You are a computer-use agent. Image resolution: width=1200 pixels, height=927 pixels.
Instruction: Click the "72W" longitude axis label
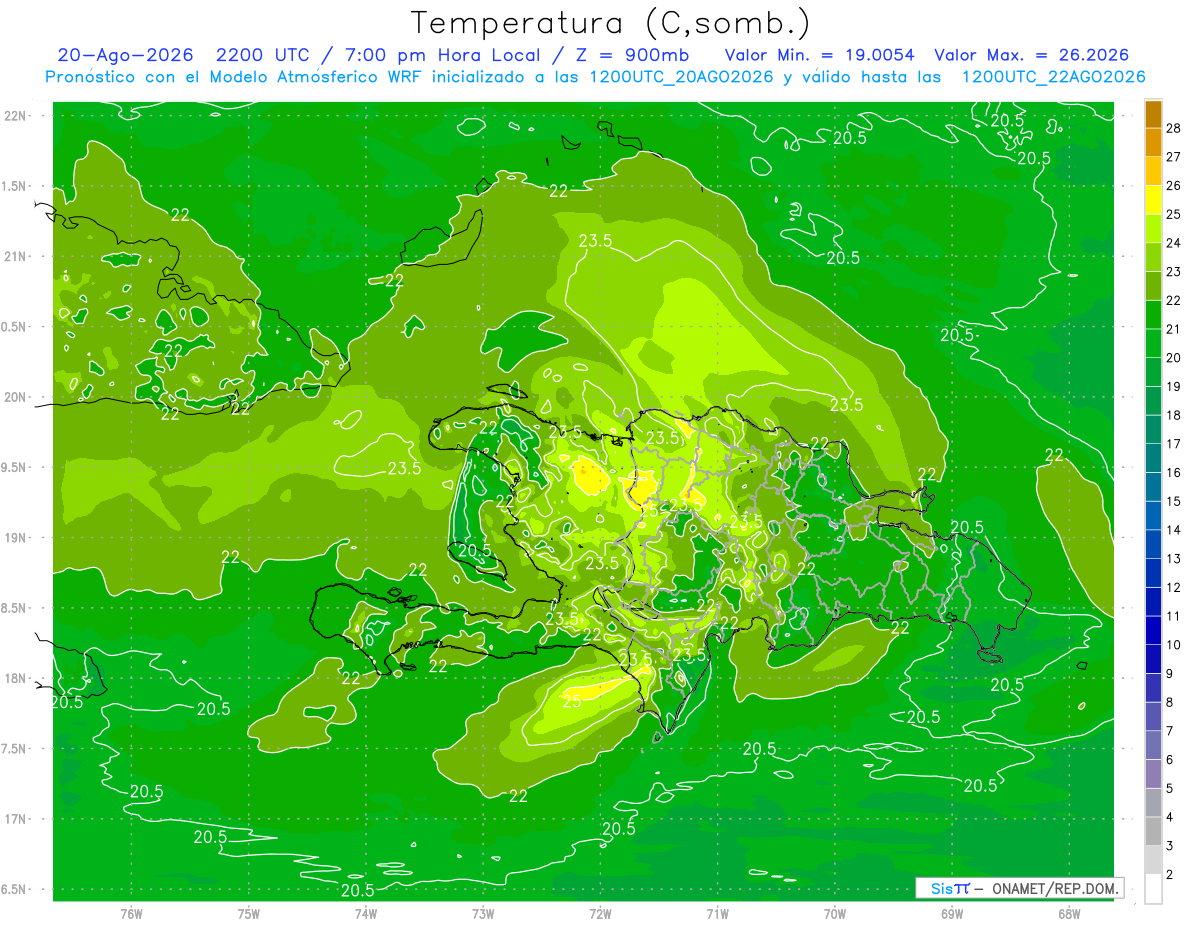coord(600,913)
